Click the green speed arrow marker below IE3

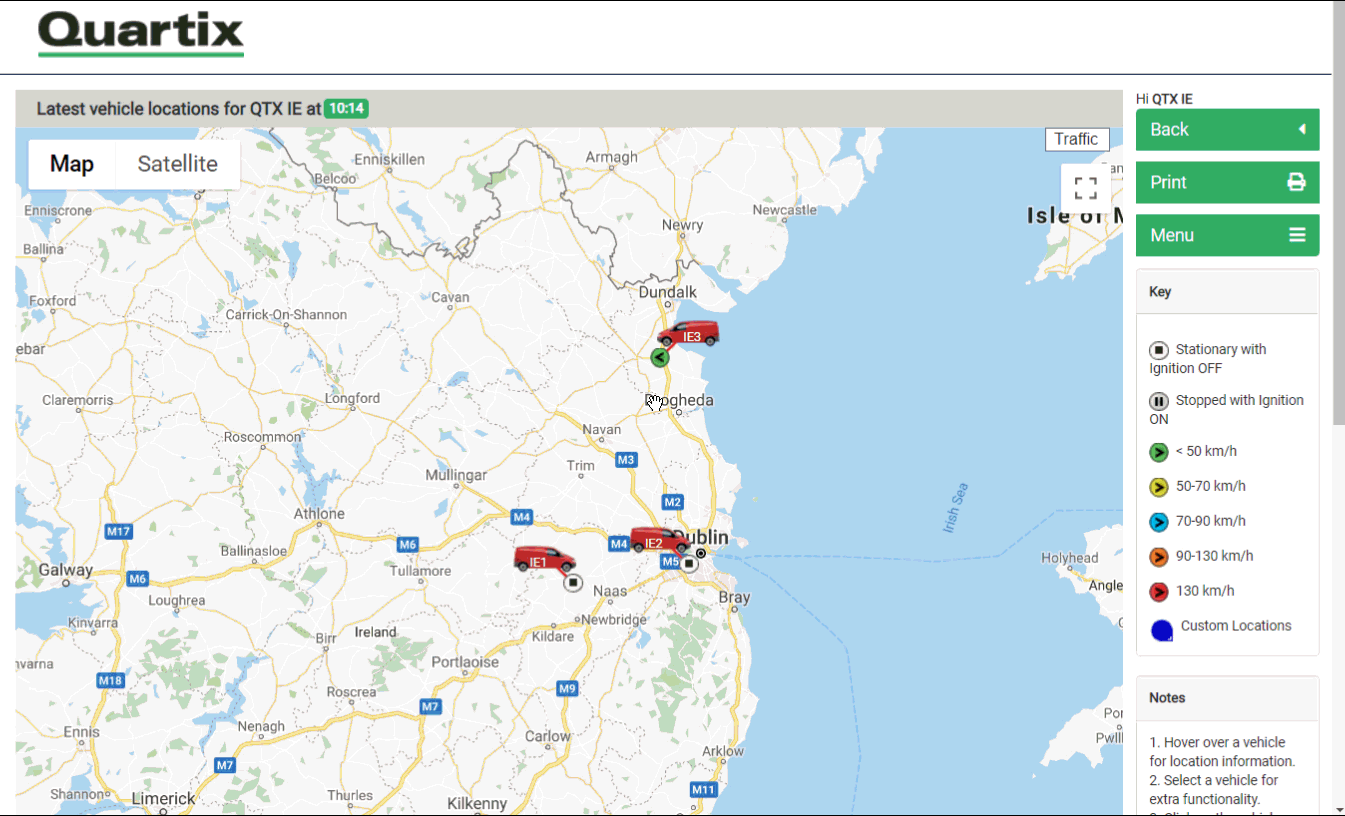point(659,357)
